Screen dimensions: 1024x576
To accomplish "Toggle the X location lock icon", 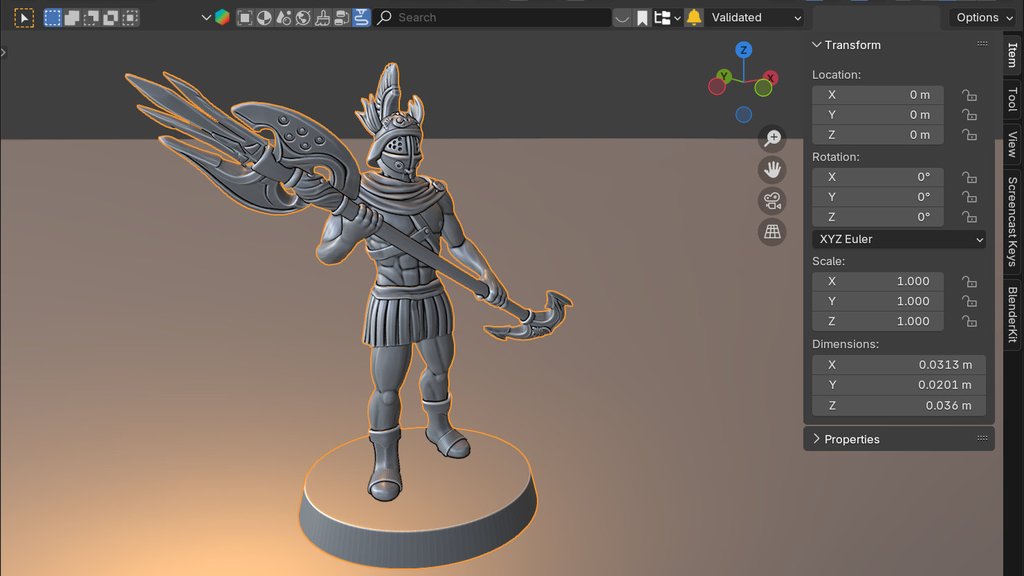I will tap(968, 94).
